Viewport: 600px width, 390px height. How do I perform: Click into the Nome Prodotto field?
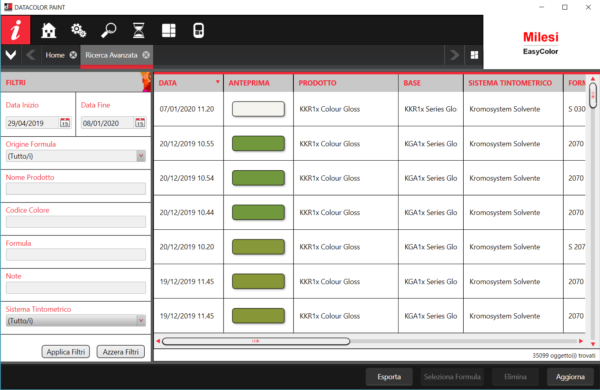pyautogui.click(x=76, y=188)
